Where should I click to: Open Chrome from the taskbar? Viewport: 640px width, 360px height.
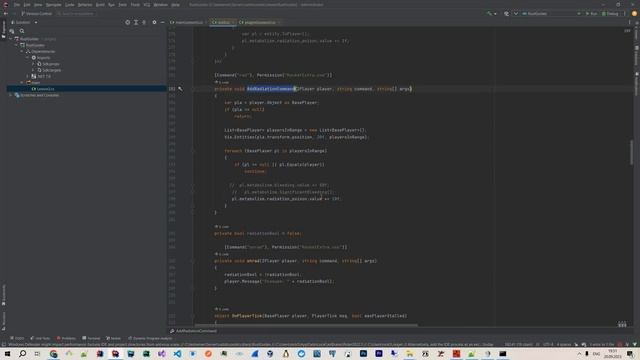pos(53,353)
